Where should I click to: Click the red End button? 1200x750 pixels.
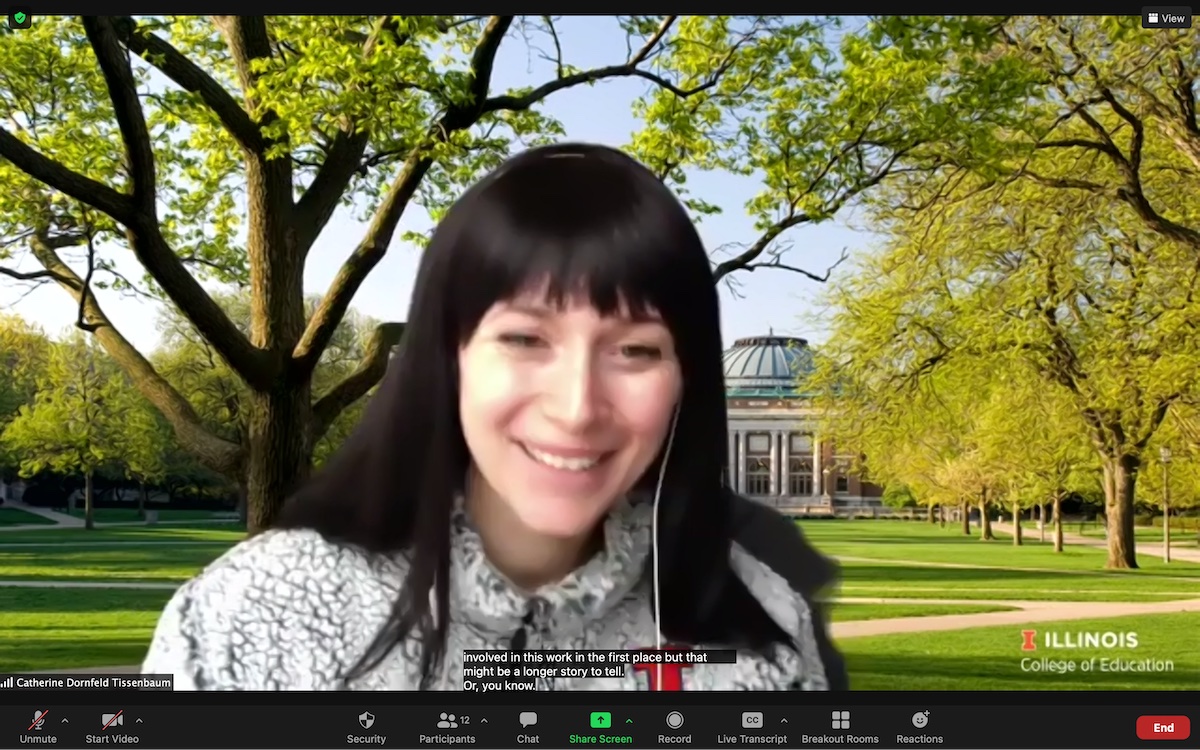click(1163, 727)
